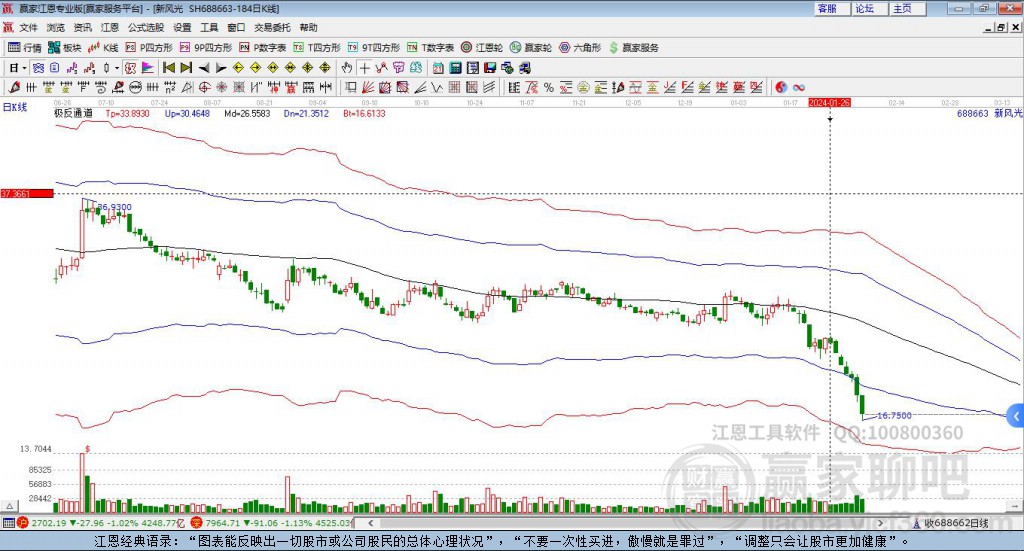The image size is (1024, 551).
Task: Open the 板块 sector view
Action: [65, 48]
